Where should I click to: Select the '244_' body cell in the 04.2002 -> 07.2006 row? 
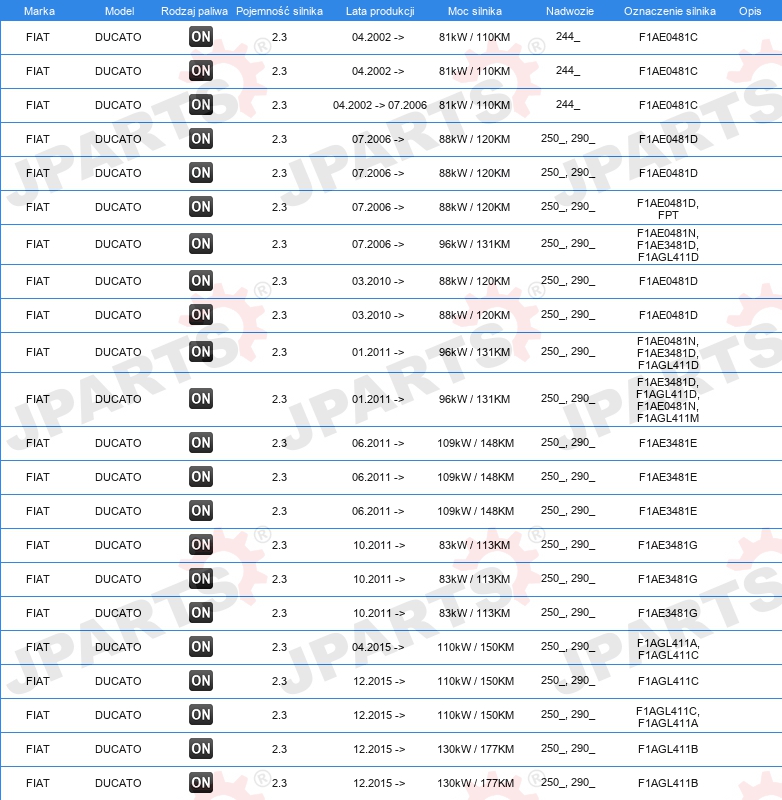click(568, 104)
